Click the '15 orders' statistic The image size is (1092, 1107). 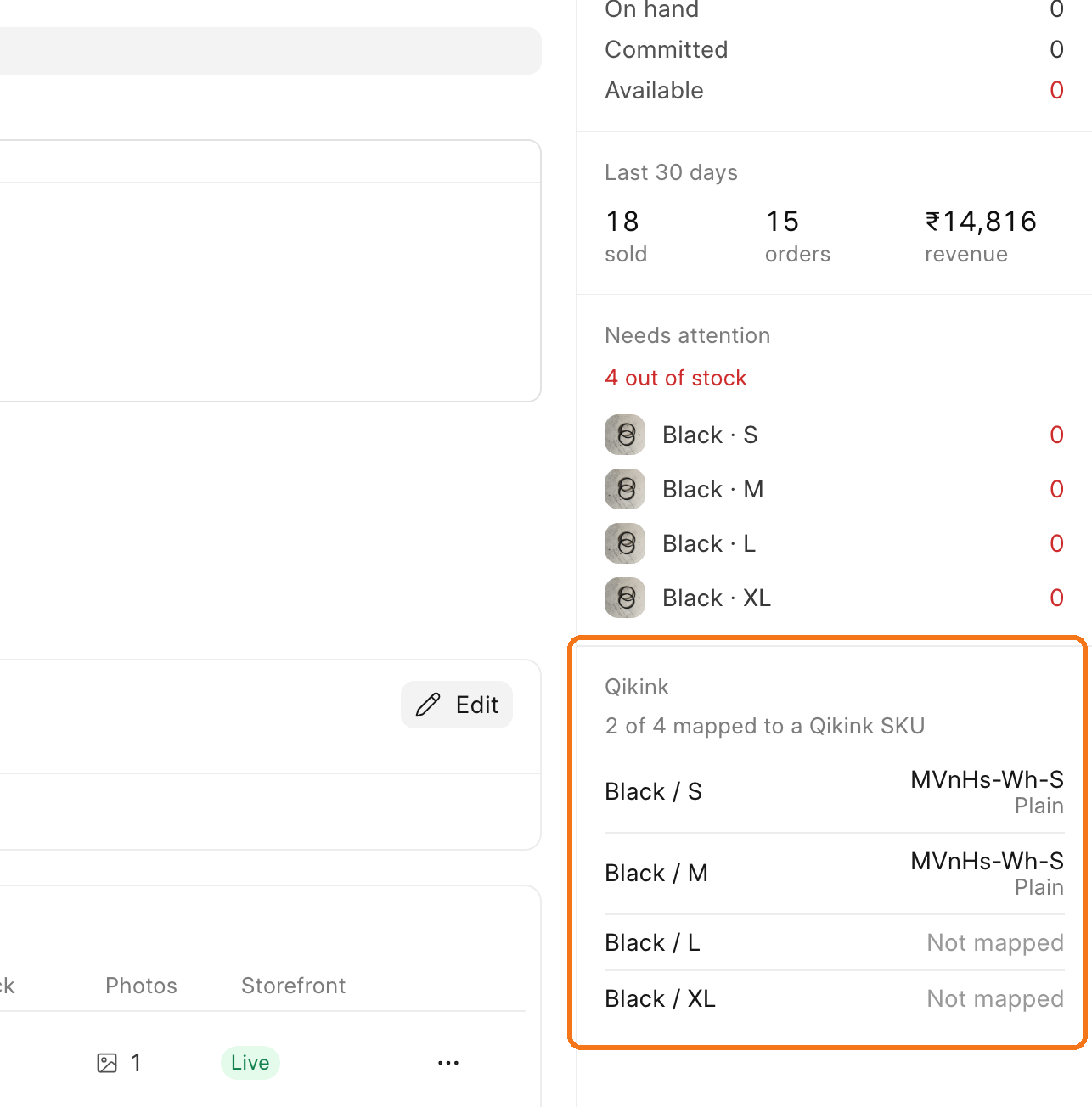coord(797,236)
